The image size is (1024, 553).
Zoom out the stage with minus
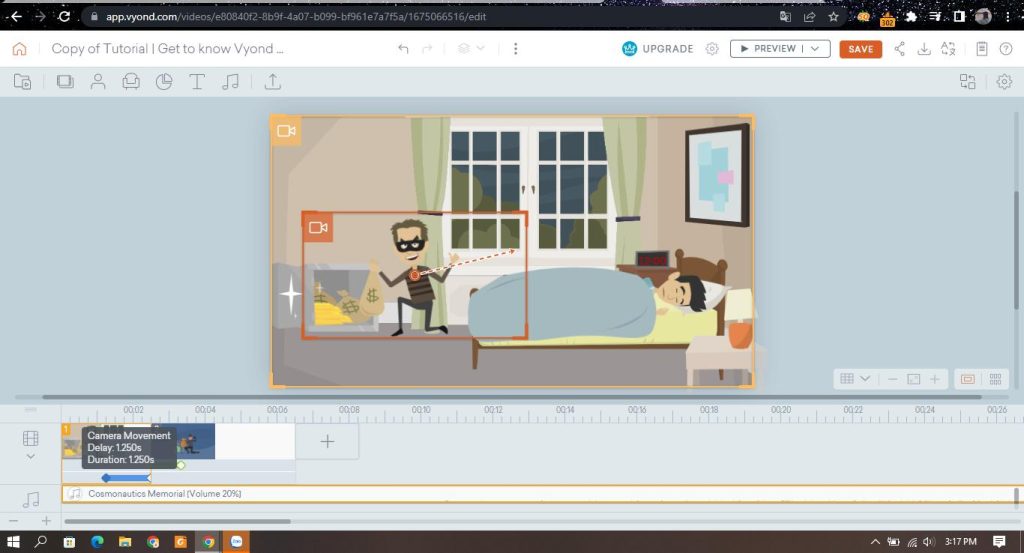[893, 379]
